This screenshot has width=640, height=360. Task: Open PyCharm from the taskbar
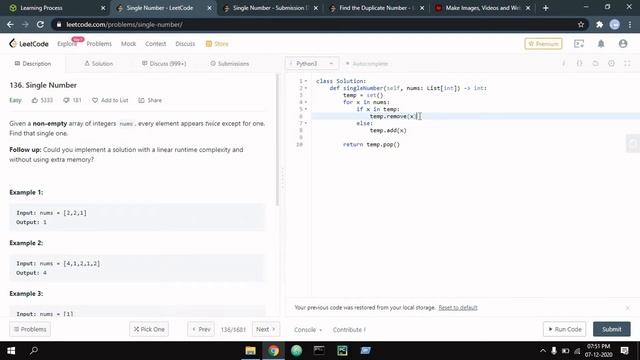342,351
